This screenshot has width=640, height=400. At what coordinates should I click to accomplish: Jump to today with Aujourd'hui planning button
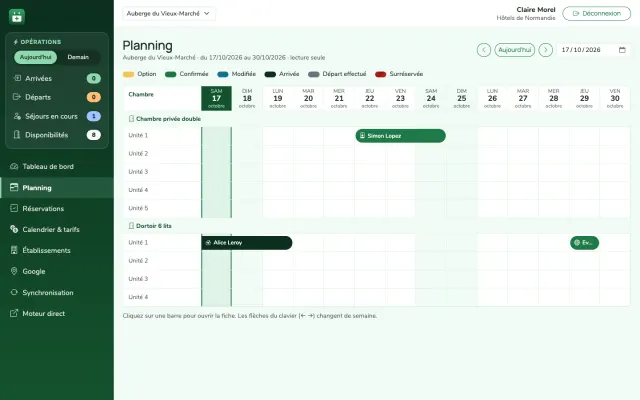tap(515, 50)
